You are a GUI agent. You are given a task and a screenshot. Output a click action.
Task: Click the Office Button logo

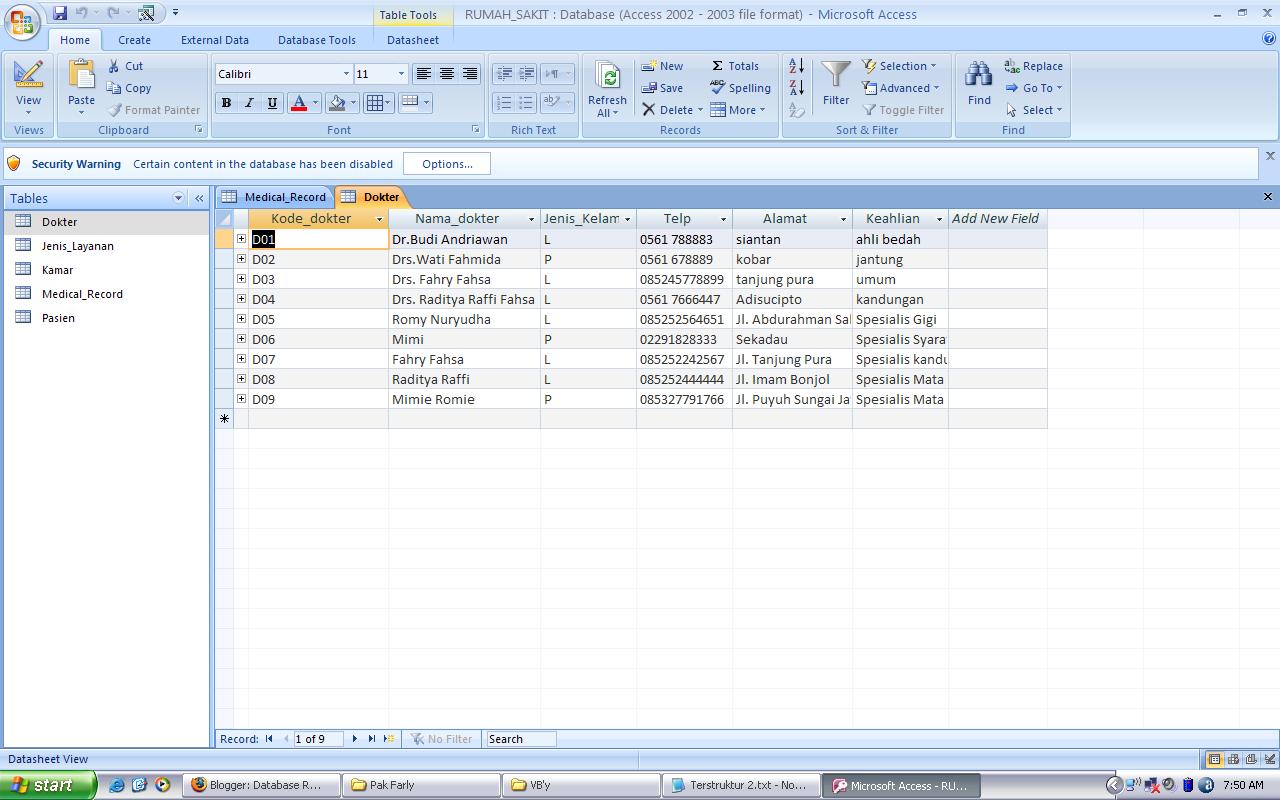(x=22, y=21)
